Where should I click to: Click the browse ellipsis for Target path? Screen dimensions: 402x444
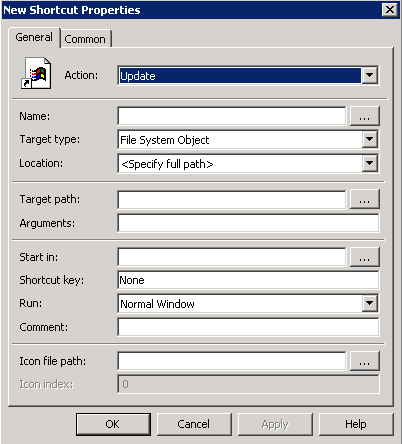(364, 199)
